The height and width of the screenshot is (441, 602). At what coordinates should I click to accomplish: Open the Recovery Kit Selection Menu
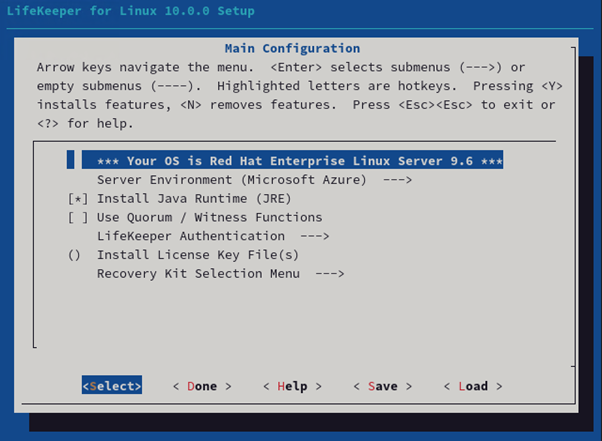(x=198, y=274)
